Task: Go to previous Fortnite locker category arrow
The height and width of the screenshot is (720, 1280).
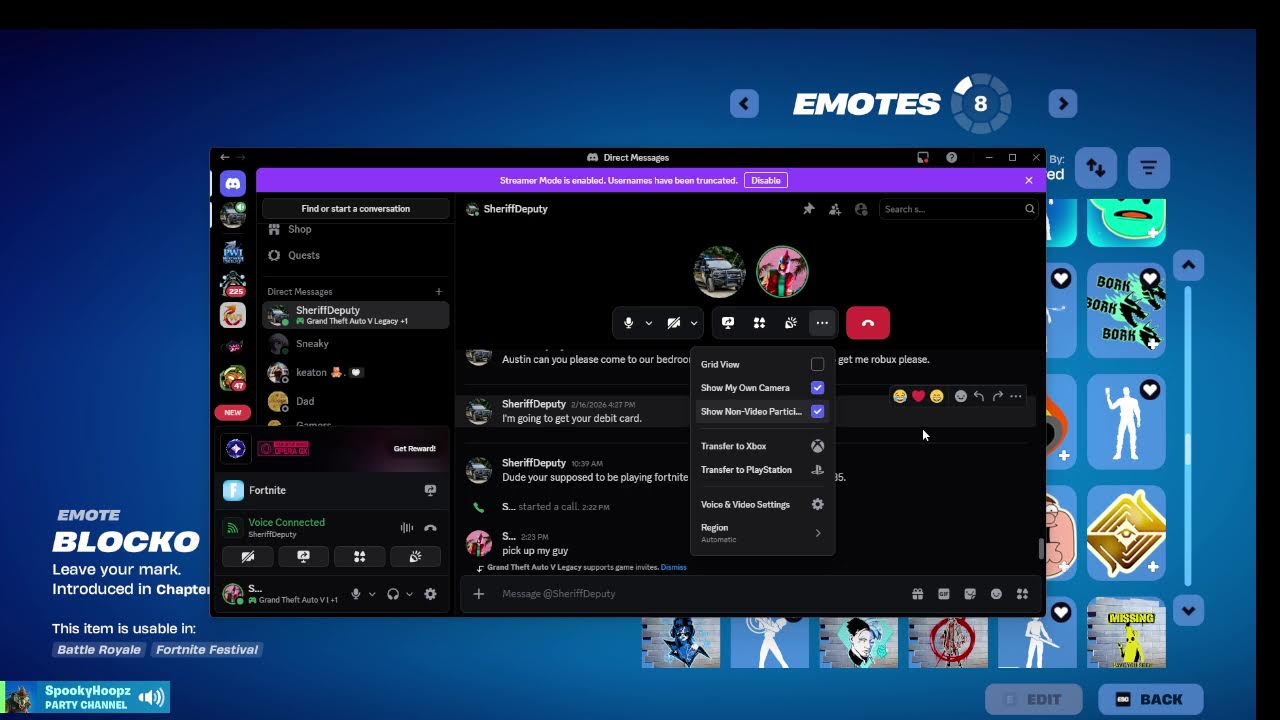Action: (744, 103)
